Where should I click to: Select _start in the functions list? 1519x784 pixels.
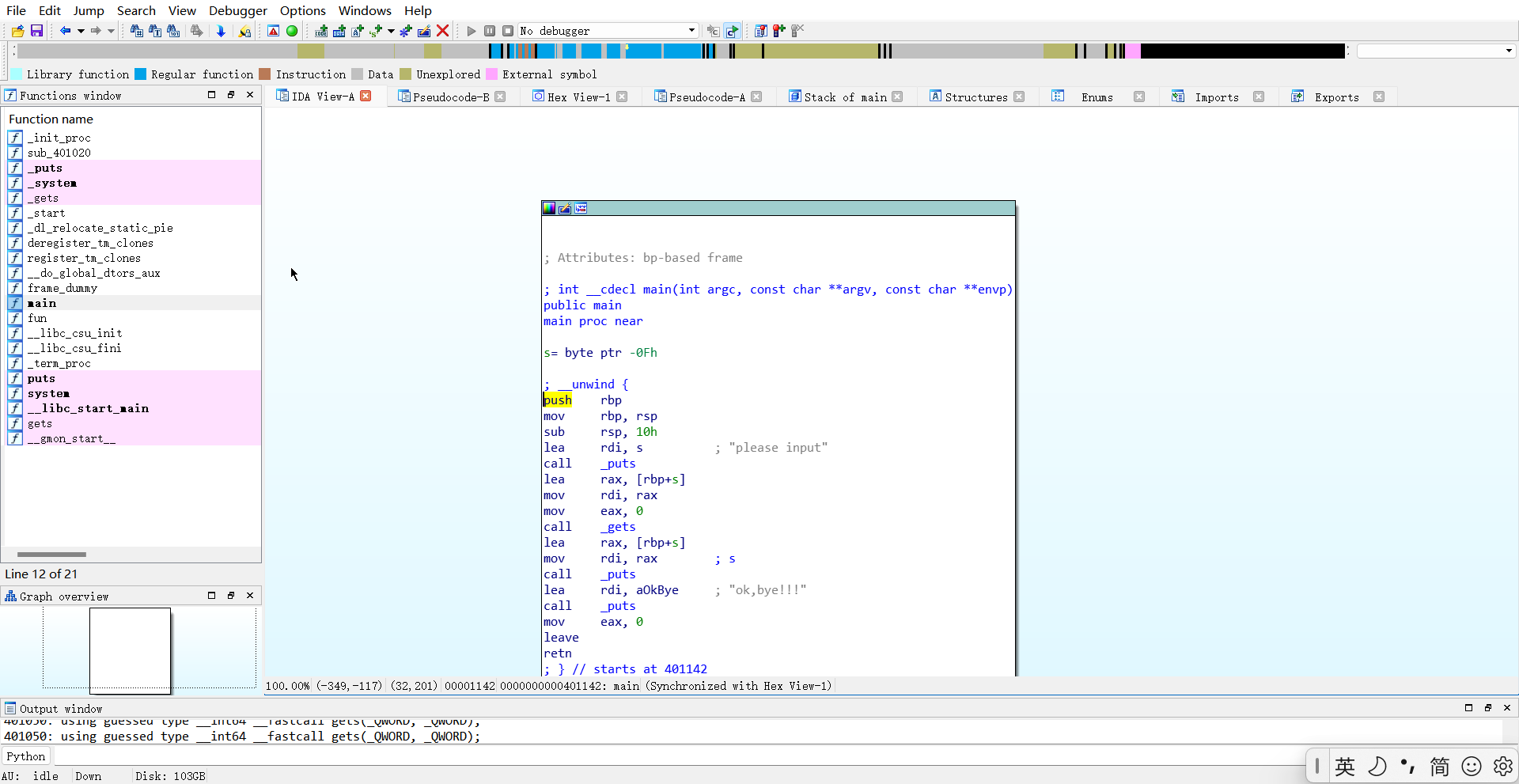(47, 213)
